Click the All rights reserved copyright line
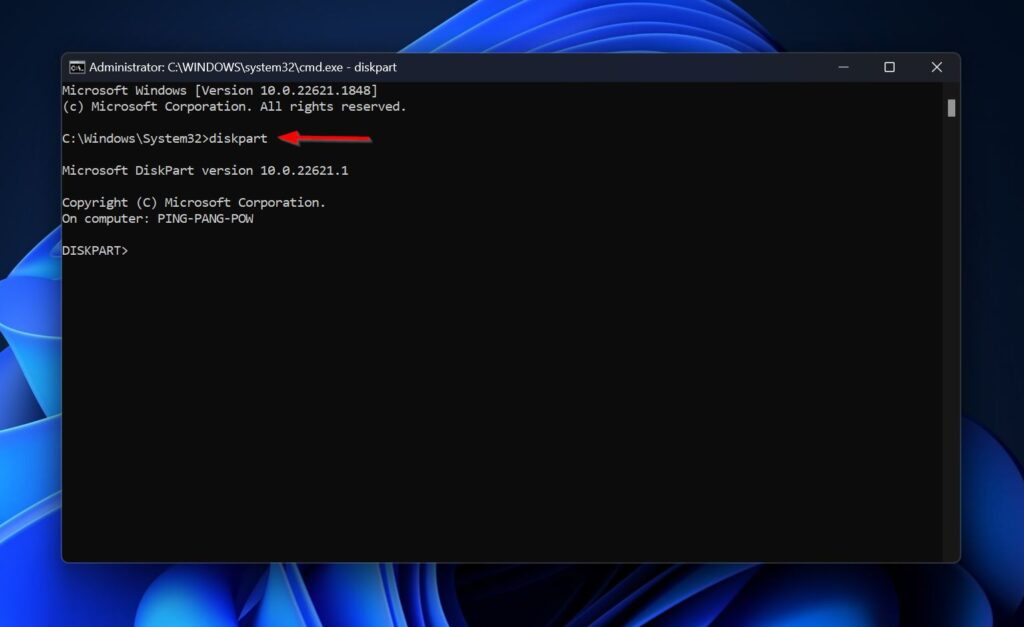This screenshot has width=1024, height=627. [x=234, y=107]
